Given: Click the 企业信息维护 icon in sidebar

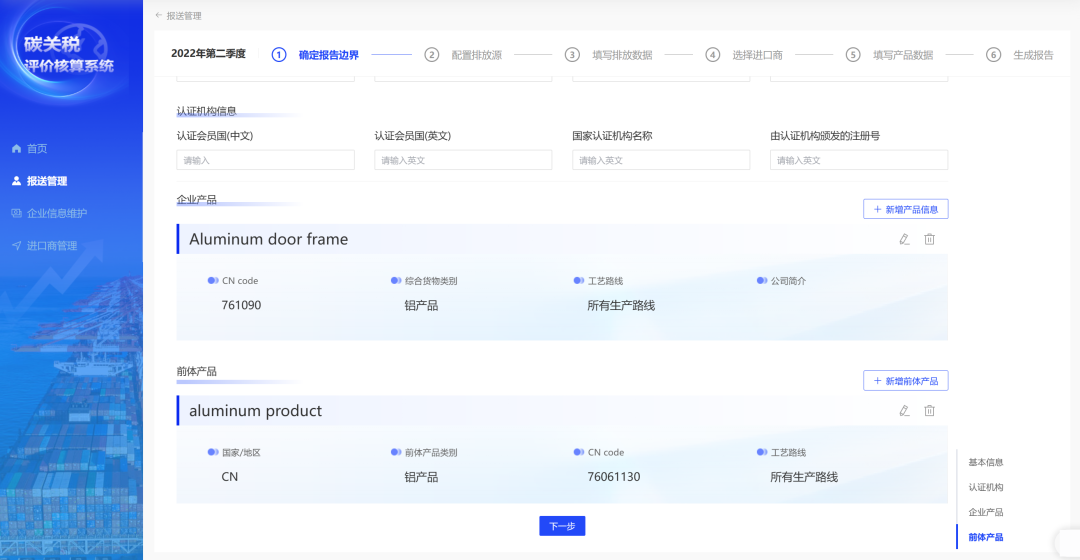Looking at the screenshot, I should (17, 213).
